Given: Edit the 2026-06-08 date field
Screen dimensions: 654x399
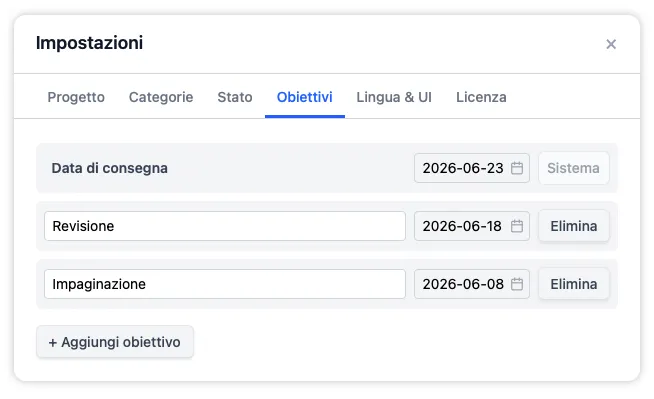Looking at the screenshot, I should pyautogui.click(x=472, y=284).
